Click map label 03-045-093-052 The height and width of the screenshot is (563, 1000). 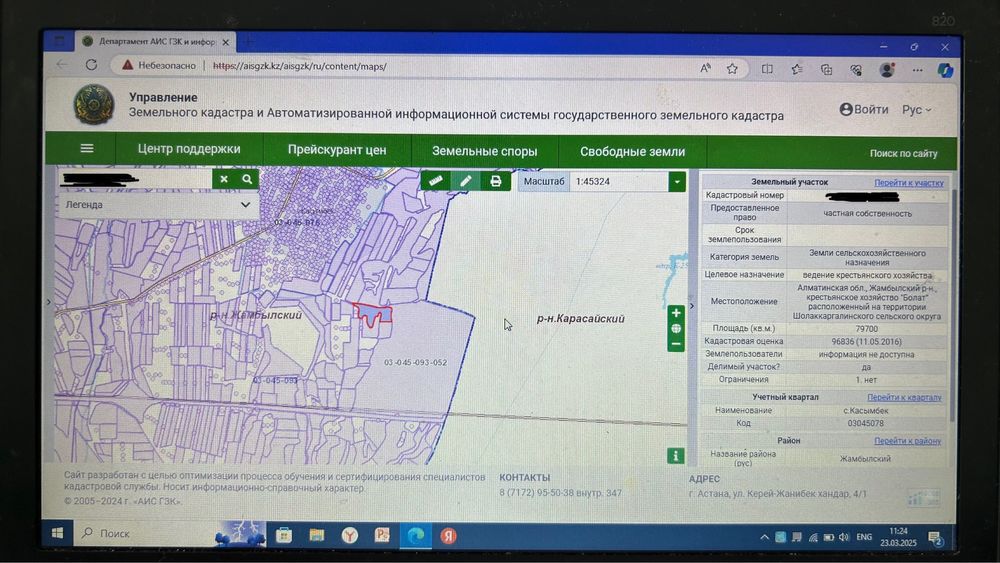pos(415,362)
